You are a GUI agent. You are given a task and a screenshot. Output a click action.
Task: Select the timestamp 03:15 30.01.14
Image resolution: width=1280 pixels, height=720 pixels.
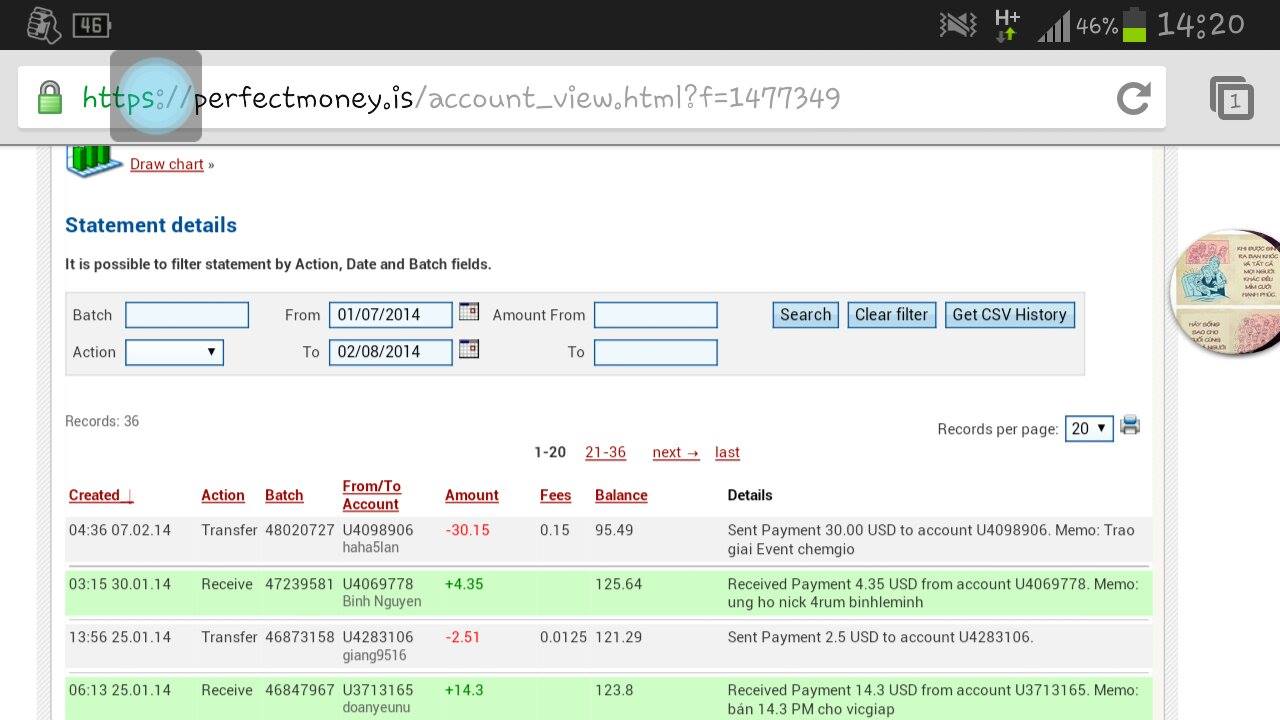[120, 584]
